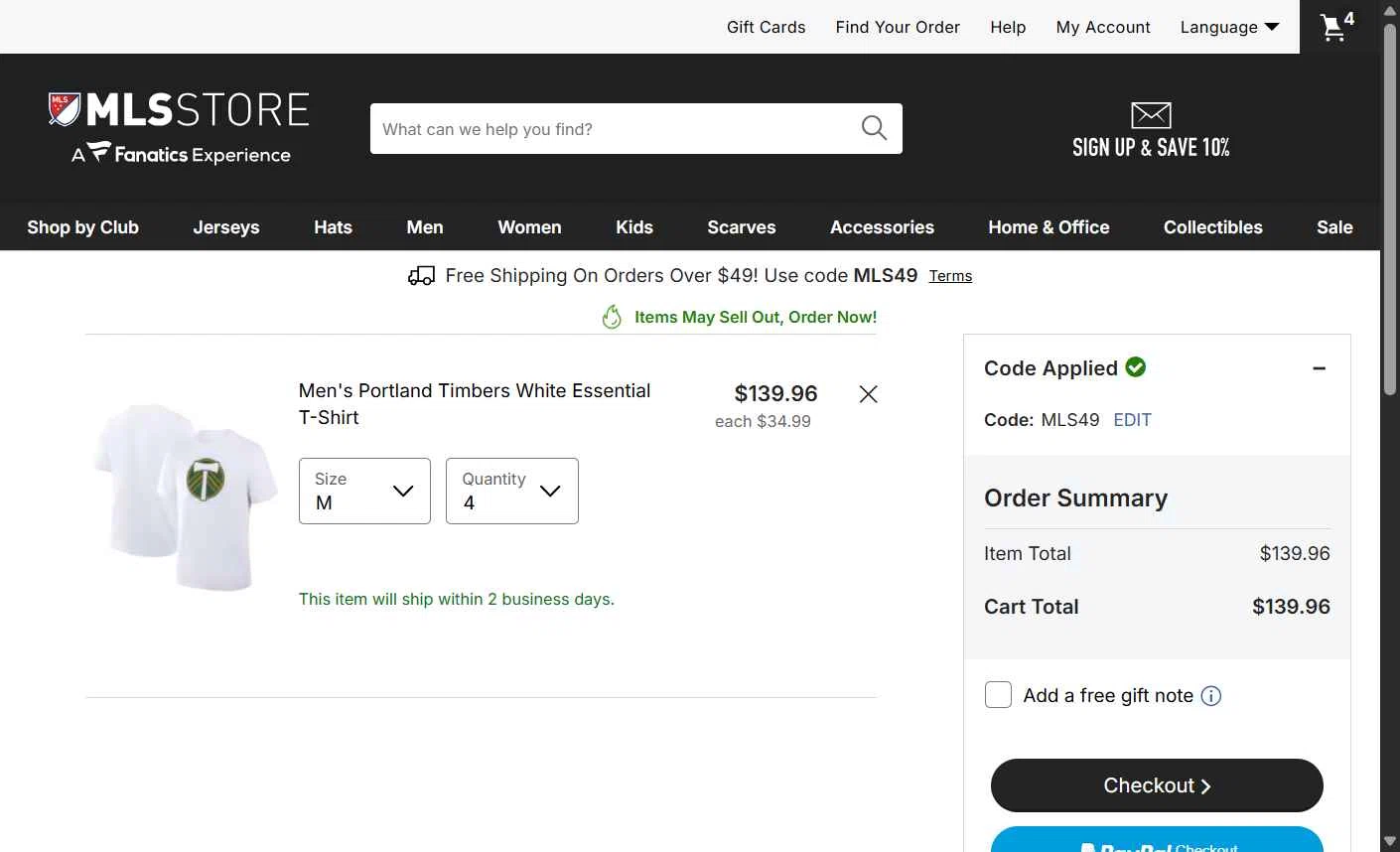Viewport: 1400px width, 852px height.
Task: Open the shopping cart icon
Action: [x=1337, y=27]
